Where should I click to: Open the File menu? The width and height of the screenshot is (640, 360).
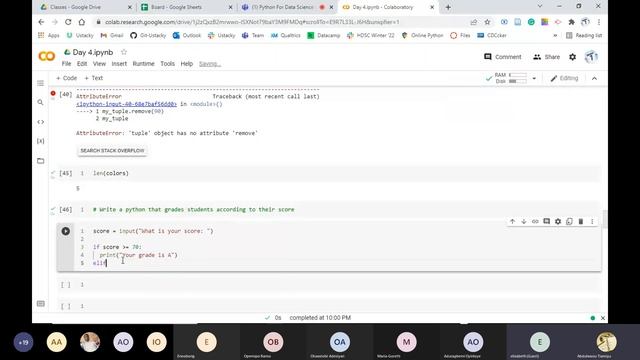67,64
